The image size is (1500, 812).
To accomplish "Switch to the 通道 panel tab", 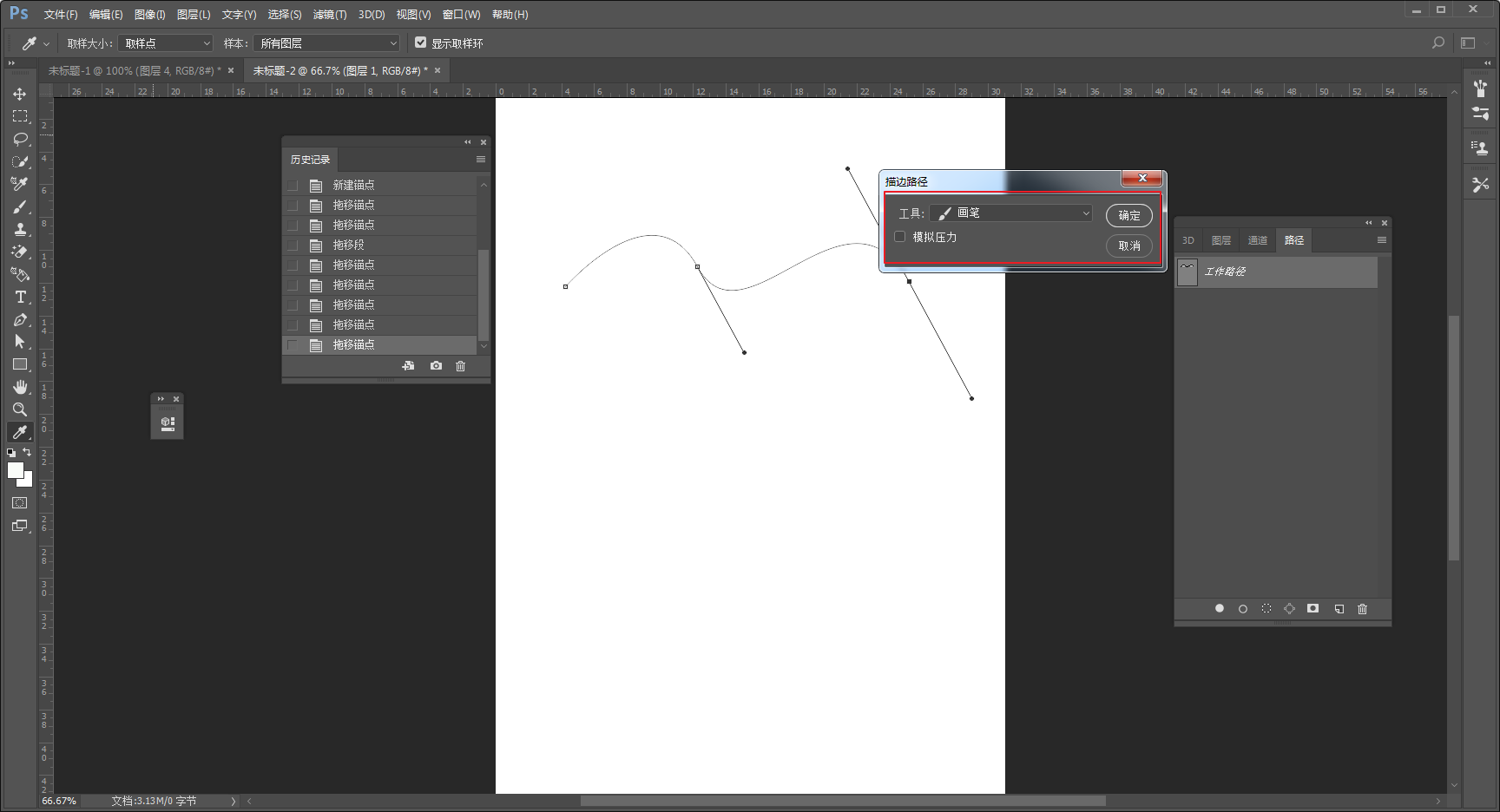I will [1258, 240].
